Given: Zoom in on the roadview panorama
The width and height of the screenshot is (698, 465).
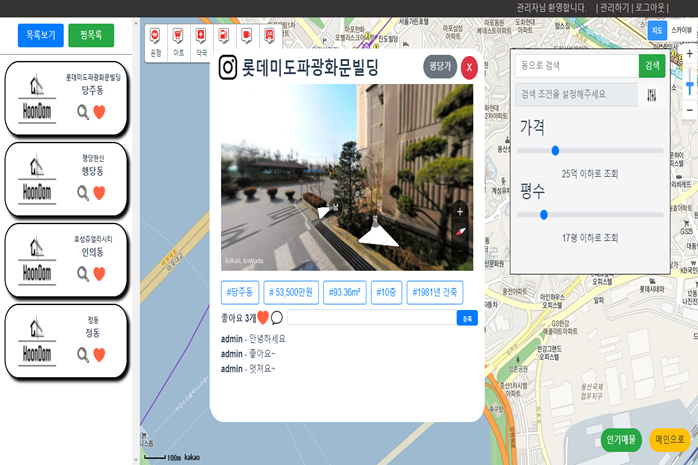Looking at the screenshot, I should (460, 212).
